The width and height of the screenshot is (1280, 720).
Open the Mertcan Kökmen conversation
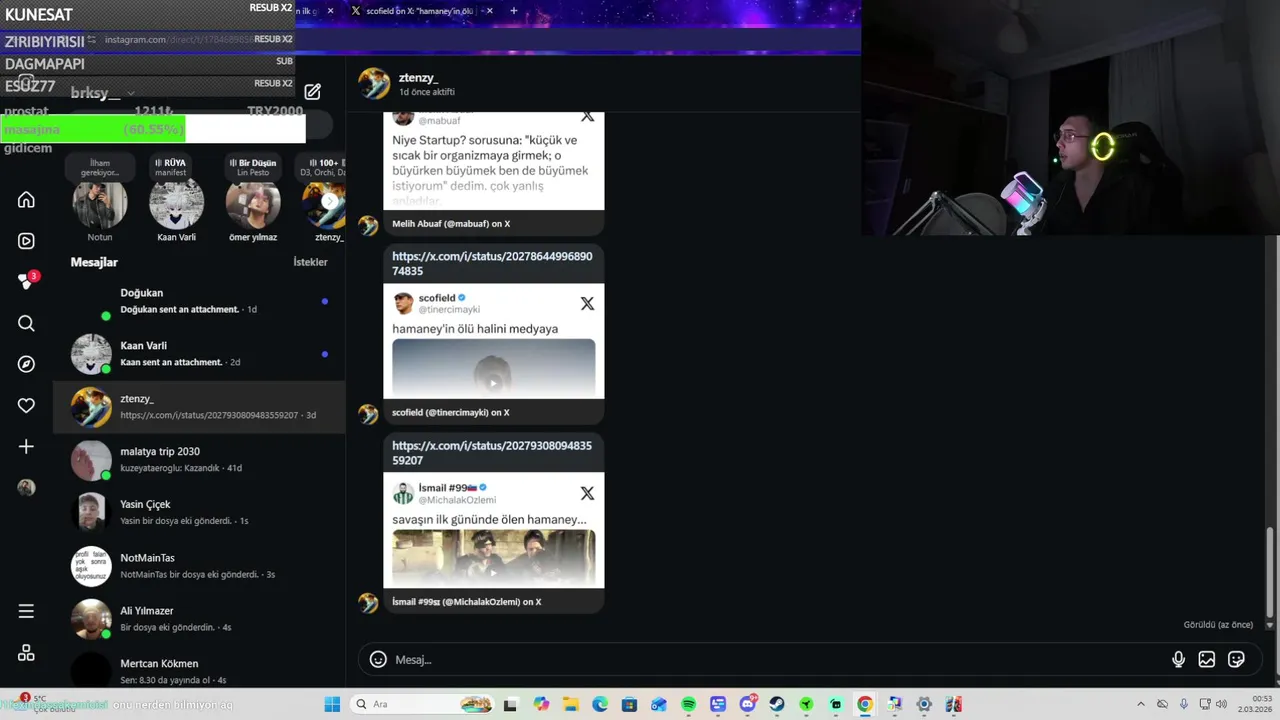(200, 671)
